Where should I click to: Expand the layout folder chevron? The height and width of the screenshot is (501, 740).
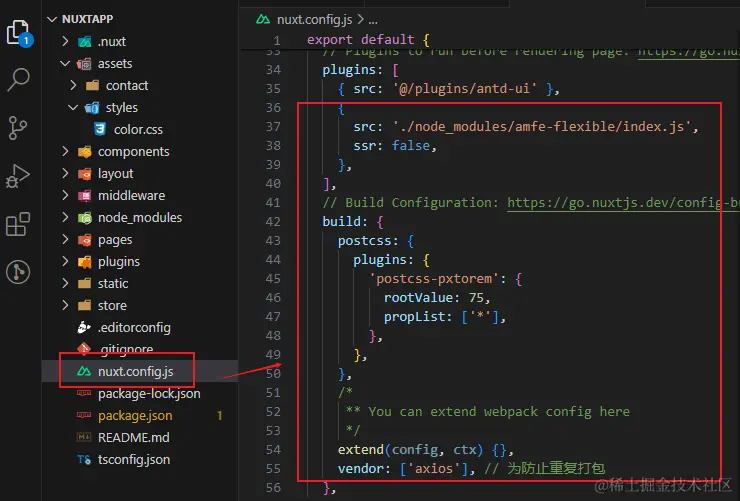65,174
